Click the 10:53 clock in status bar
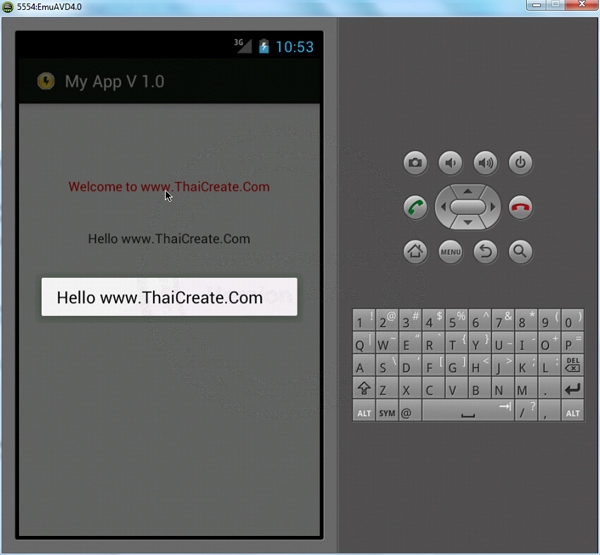Image resolution: width=600 pixels, height=555 pixels. click(294, 47)
